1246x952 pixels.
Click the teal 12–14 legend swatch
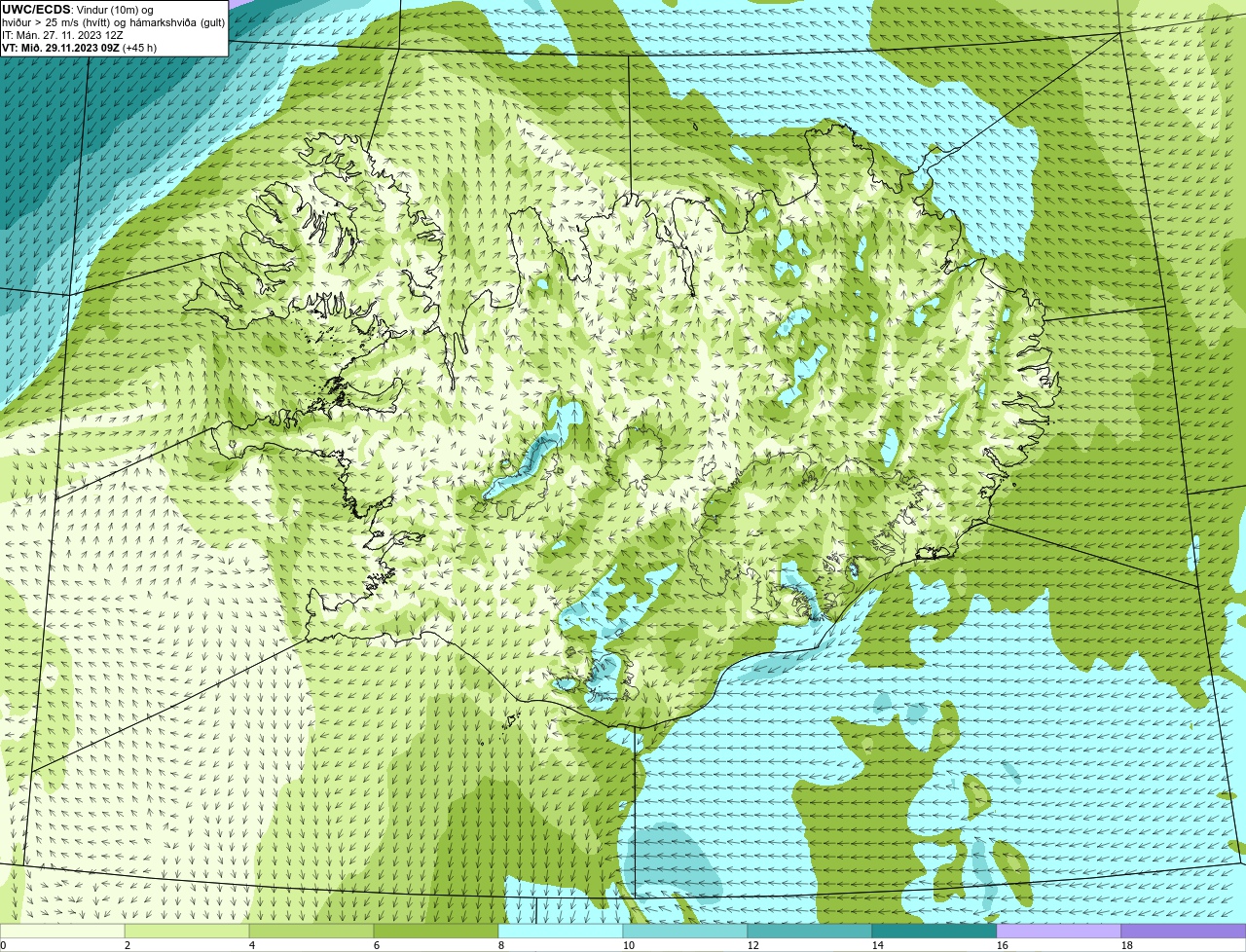point(810,932)
